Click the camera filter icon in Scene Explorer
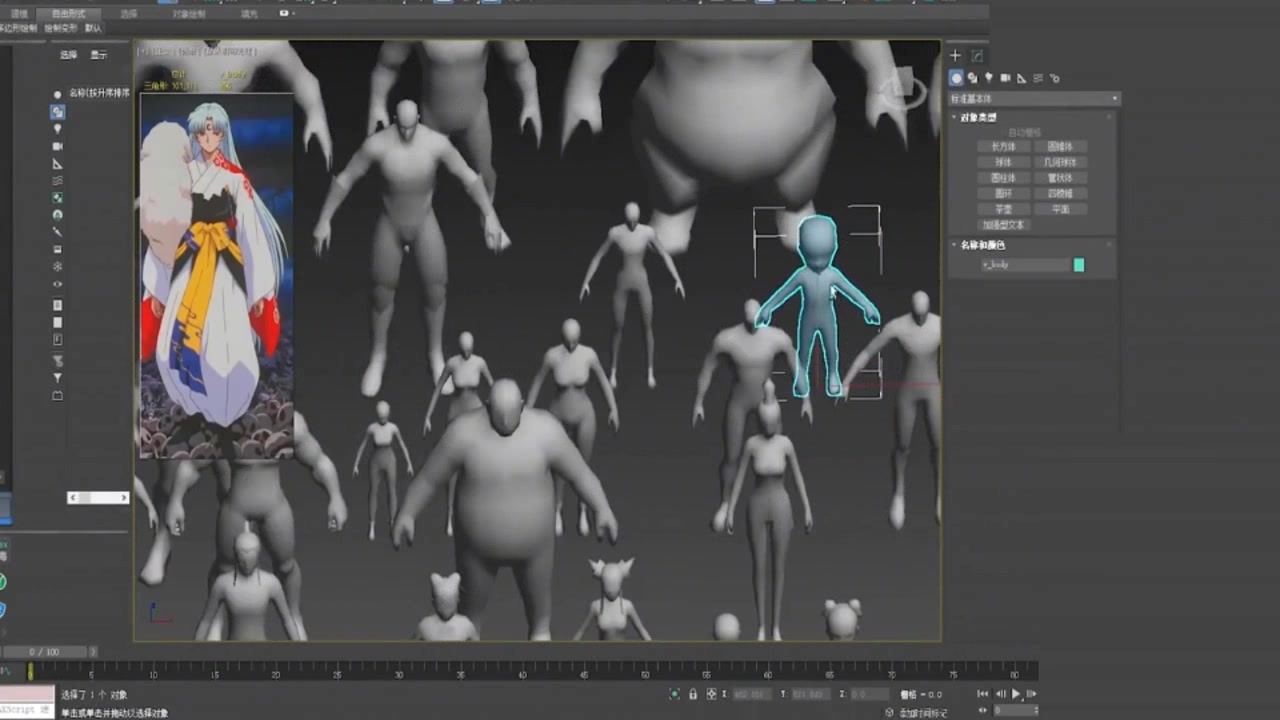 click(58, 146)
